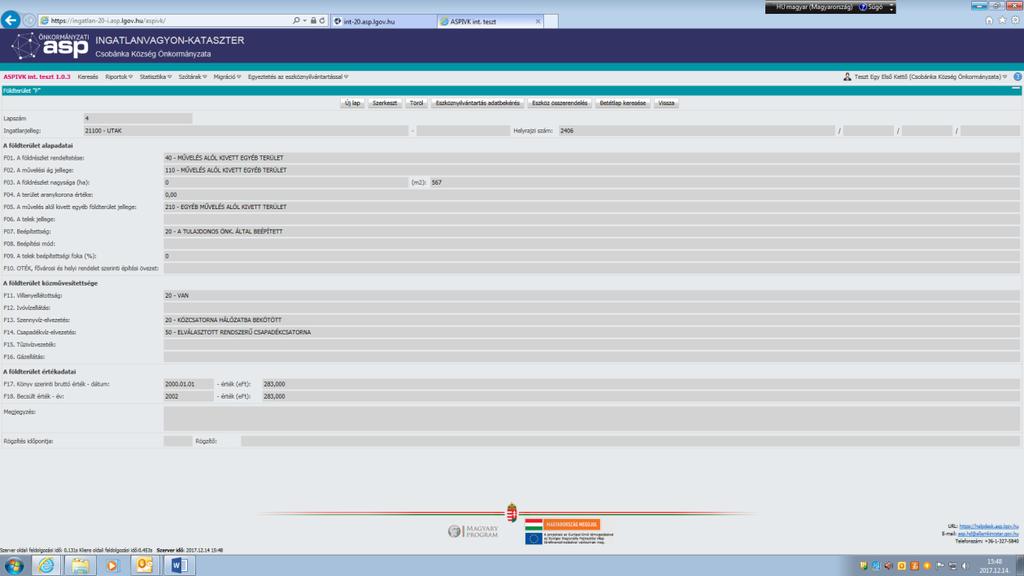1024x576 pixels.
Task: Switch to ASPIVK int. teszt tab
Action: 490,21
